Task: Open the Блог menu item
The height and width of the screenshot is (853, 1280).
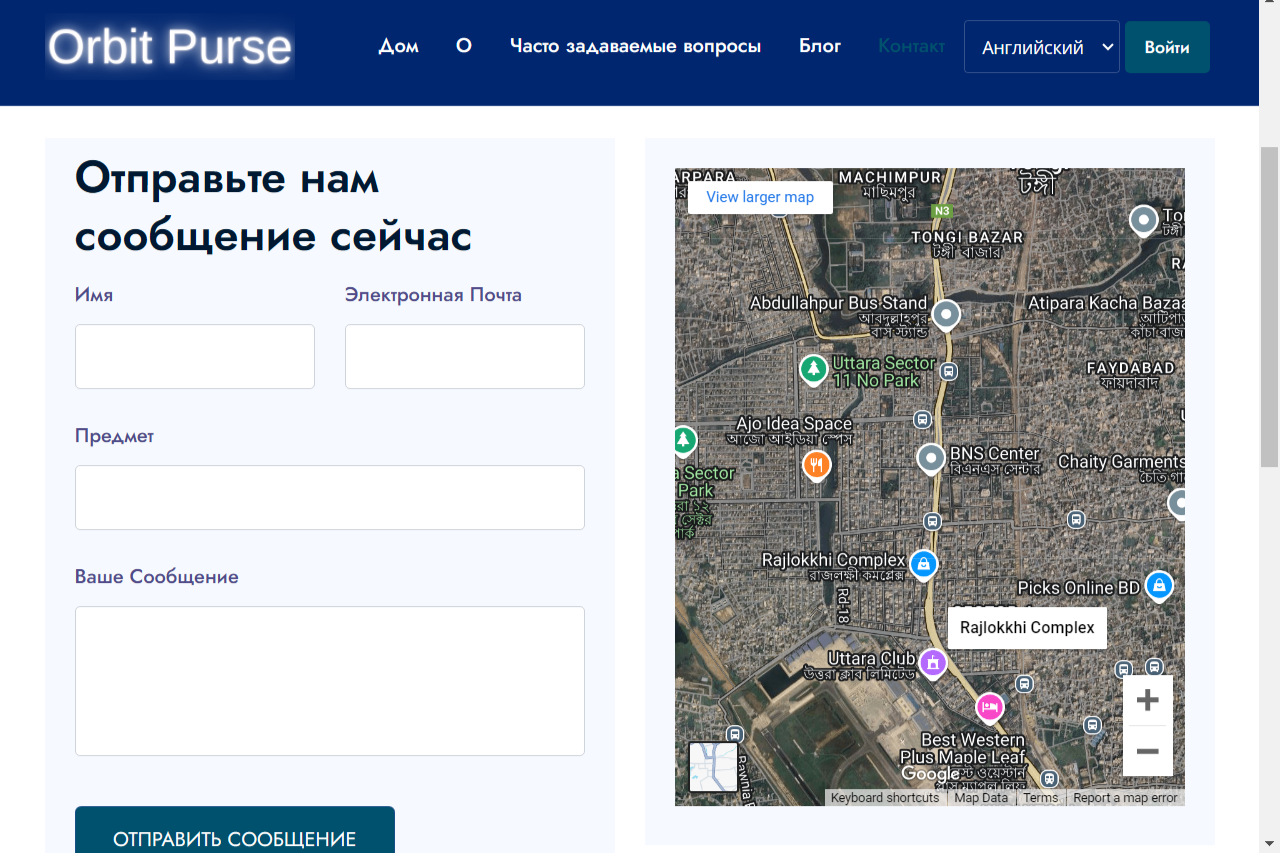Action: click(x=820, y=46)
